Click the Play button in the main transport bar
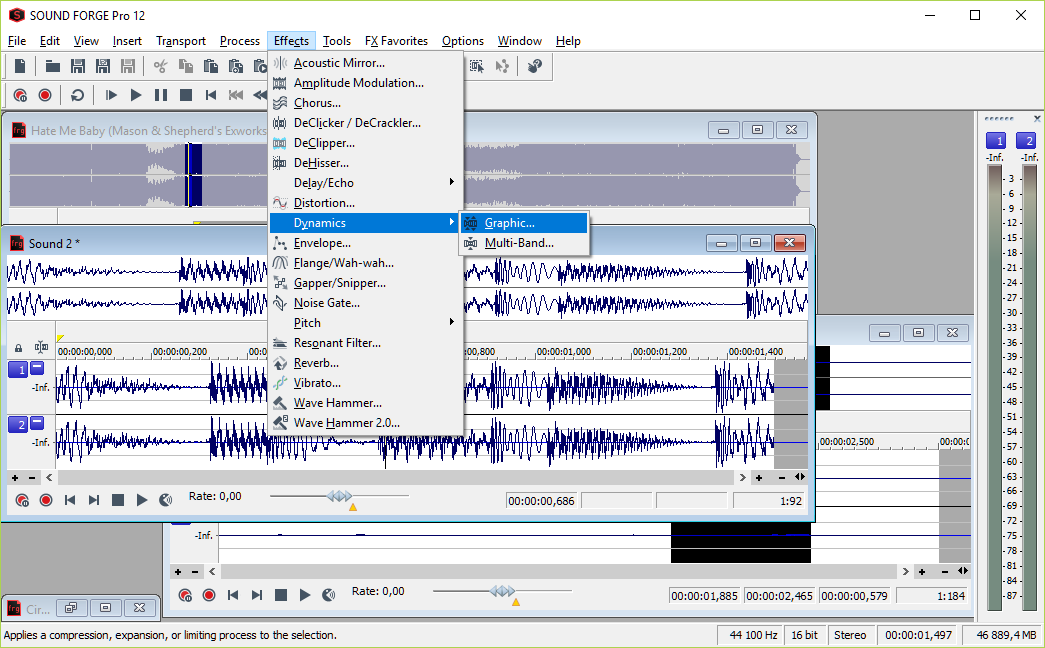 click(x=136, y=95)
